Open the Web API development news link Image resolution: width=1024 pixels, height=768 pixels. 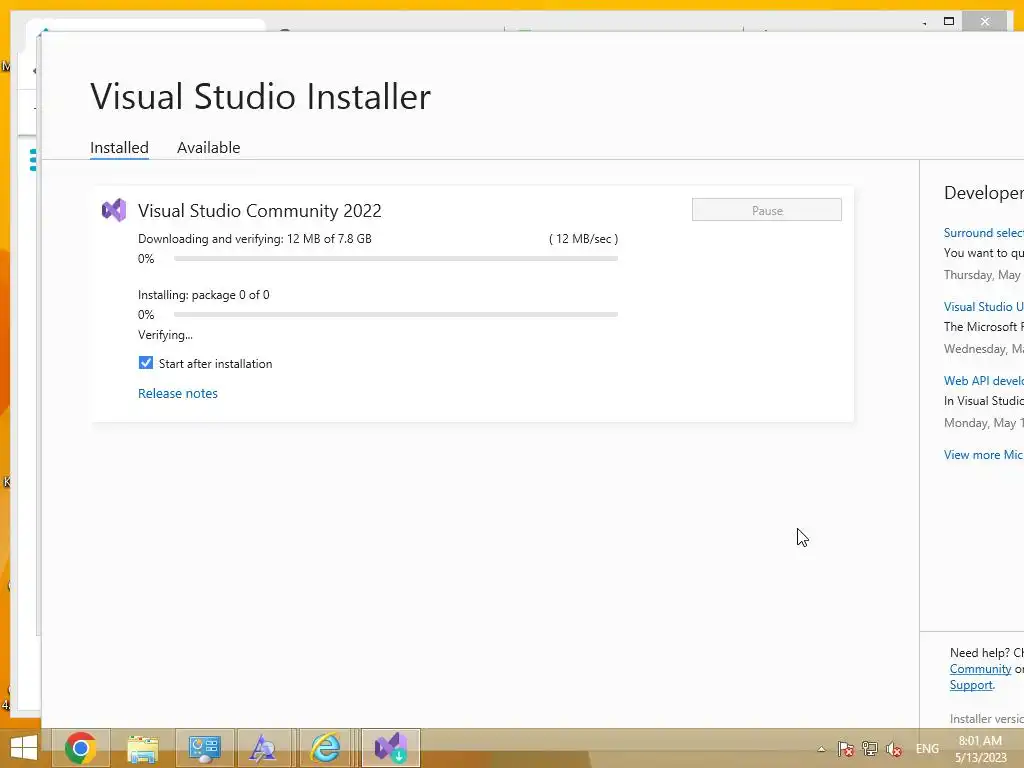(x=984, y=381)
